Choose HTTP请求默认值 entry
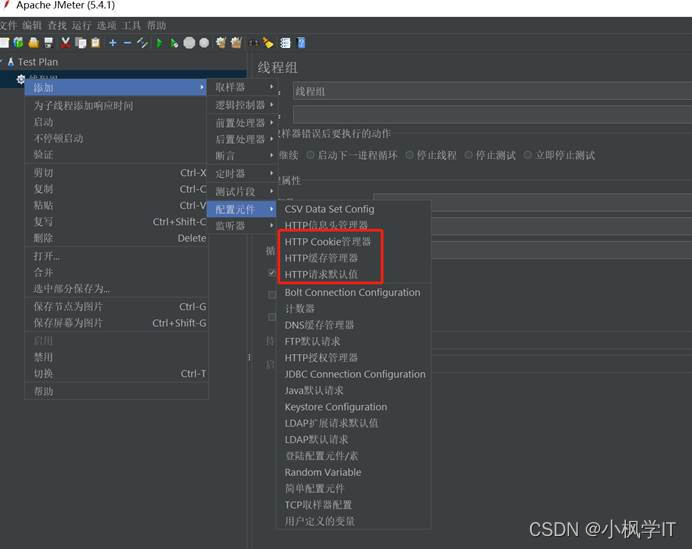 point(354,274)
